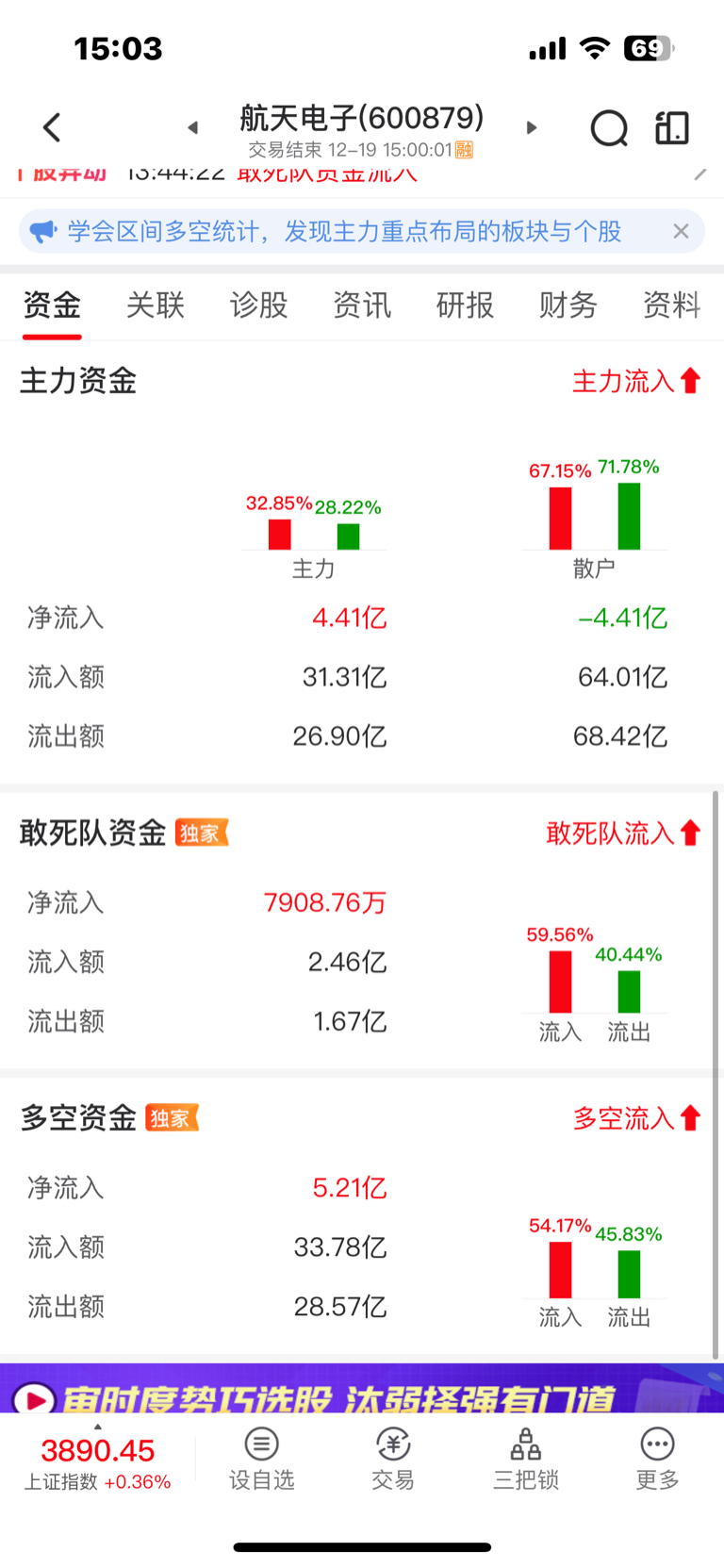Expand the 上证指数 index bar arrow
The image size is (724, 1568).
point(97,1428)
